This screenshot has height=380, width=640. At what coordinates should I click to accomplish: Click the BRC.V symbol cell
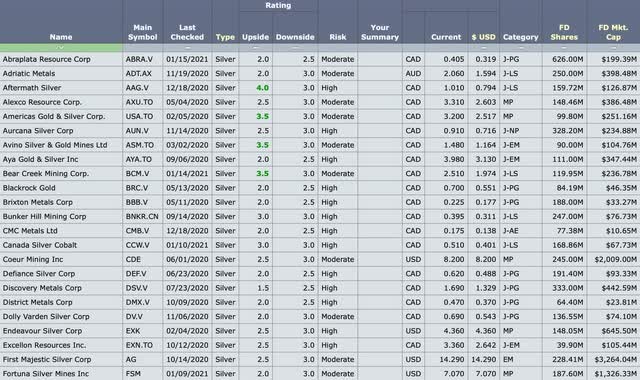point(137,188)
